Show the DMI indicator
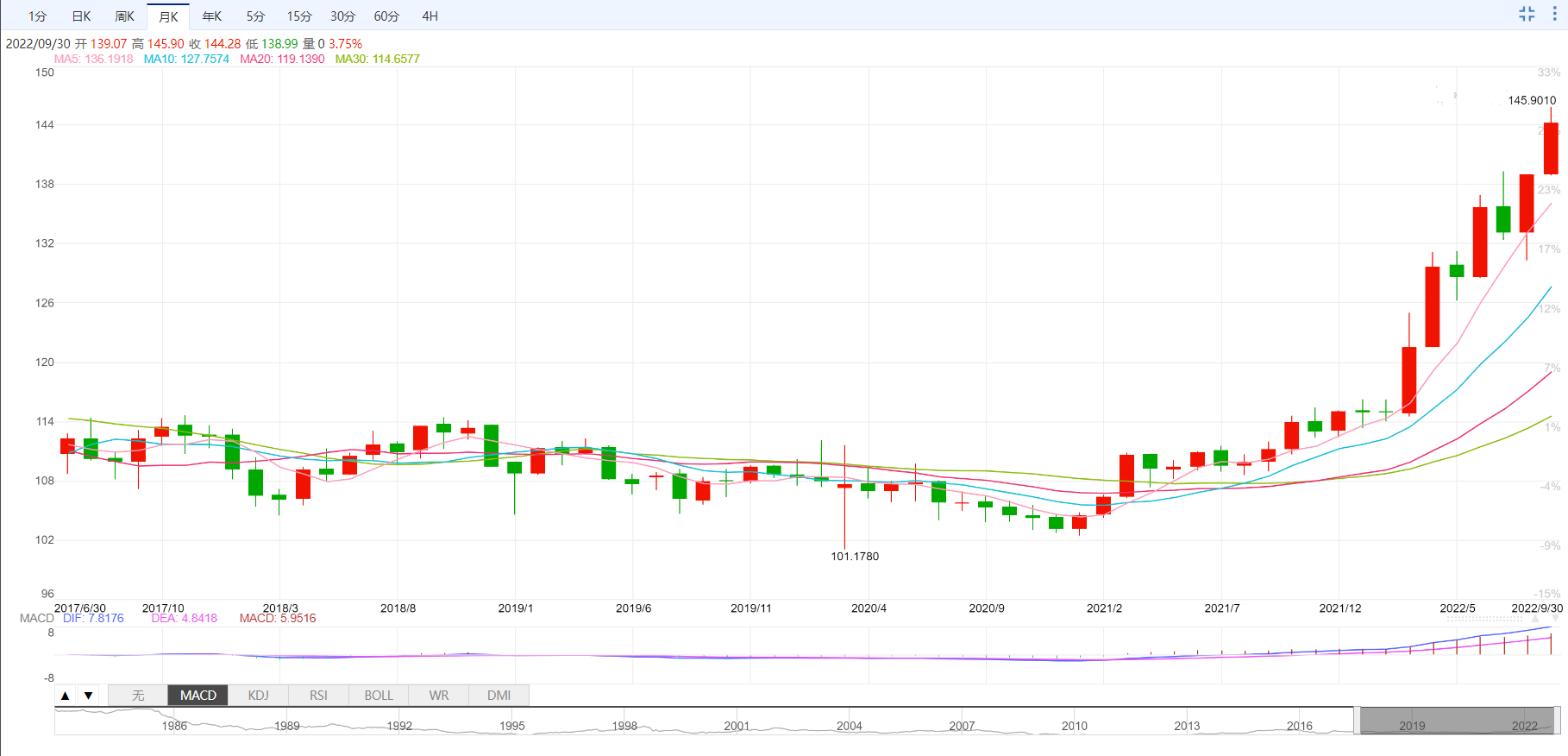This screenshot has width=1568, height=756. 499,696
